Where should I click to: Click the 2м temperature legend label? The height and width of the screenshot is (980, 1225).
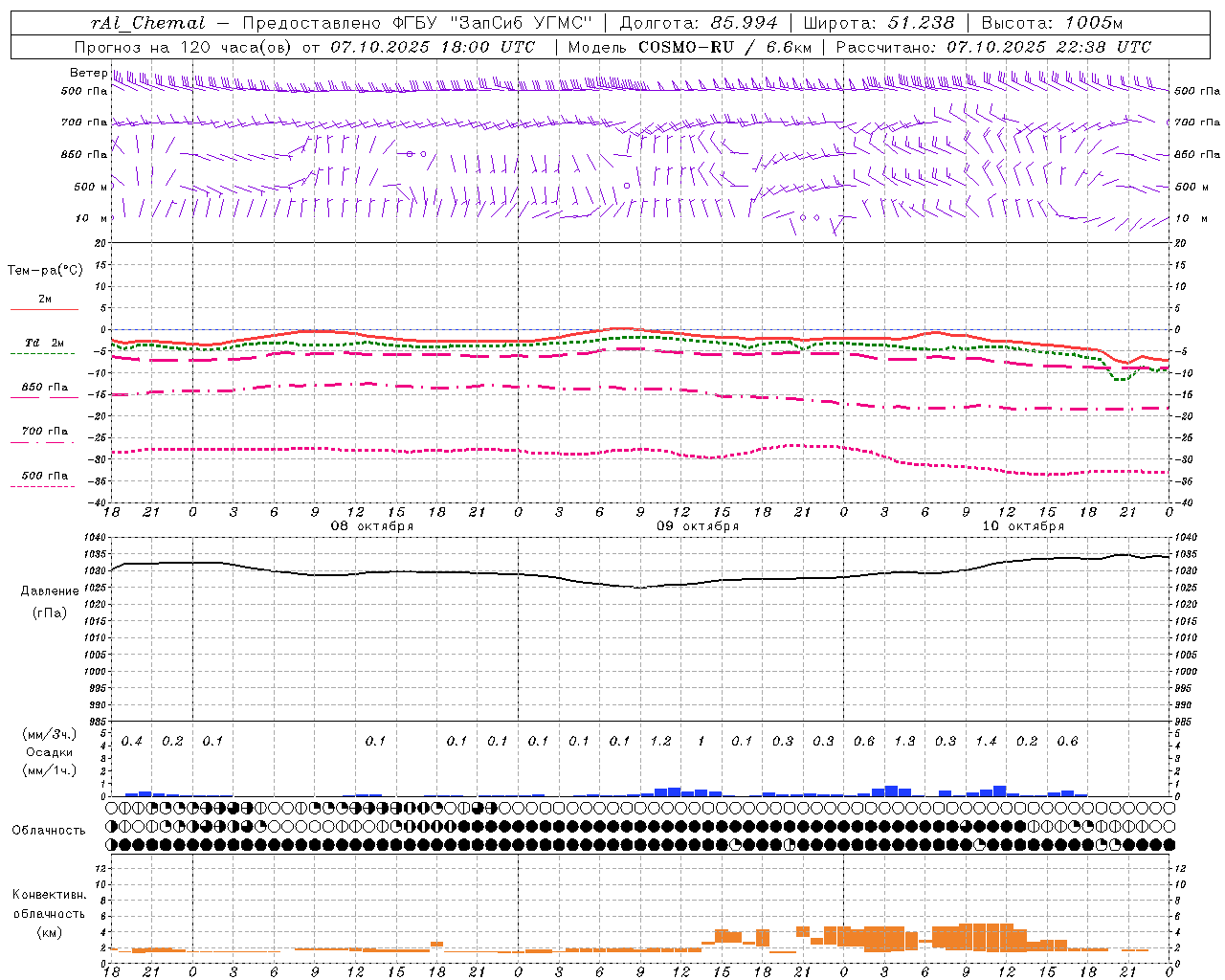pyautogui.click(x=45, y=299)
